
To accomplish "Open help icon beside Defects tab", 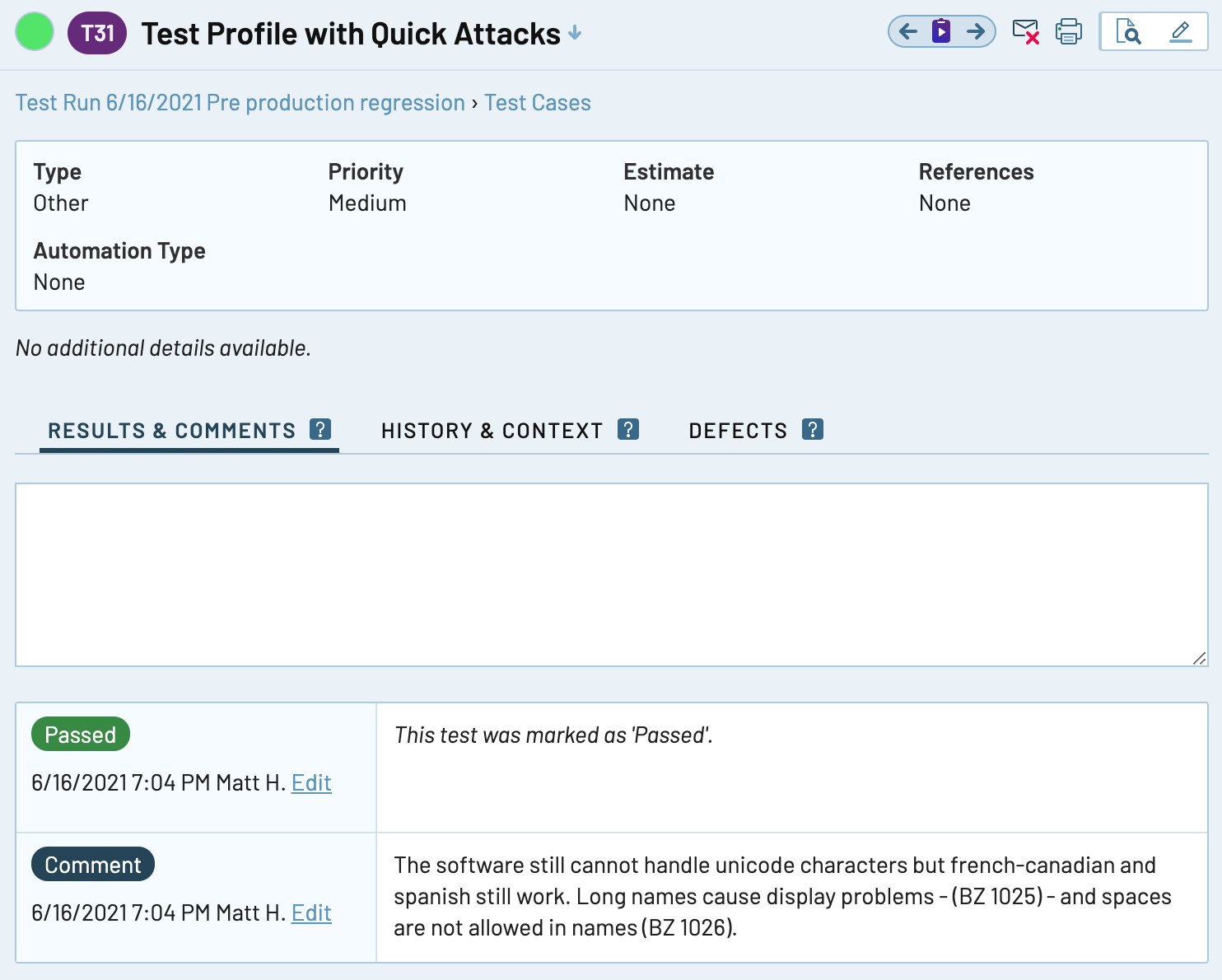I will (813, 429).
